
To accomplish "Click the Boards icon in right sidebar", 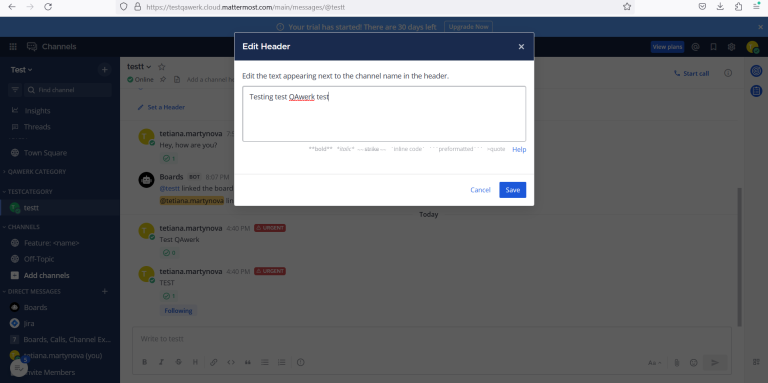I will 756,91.
